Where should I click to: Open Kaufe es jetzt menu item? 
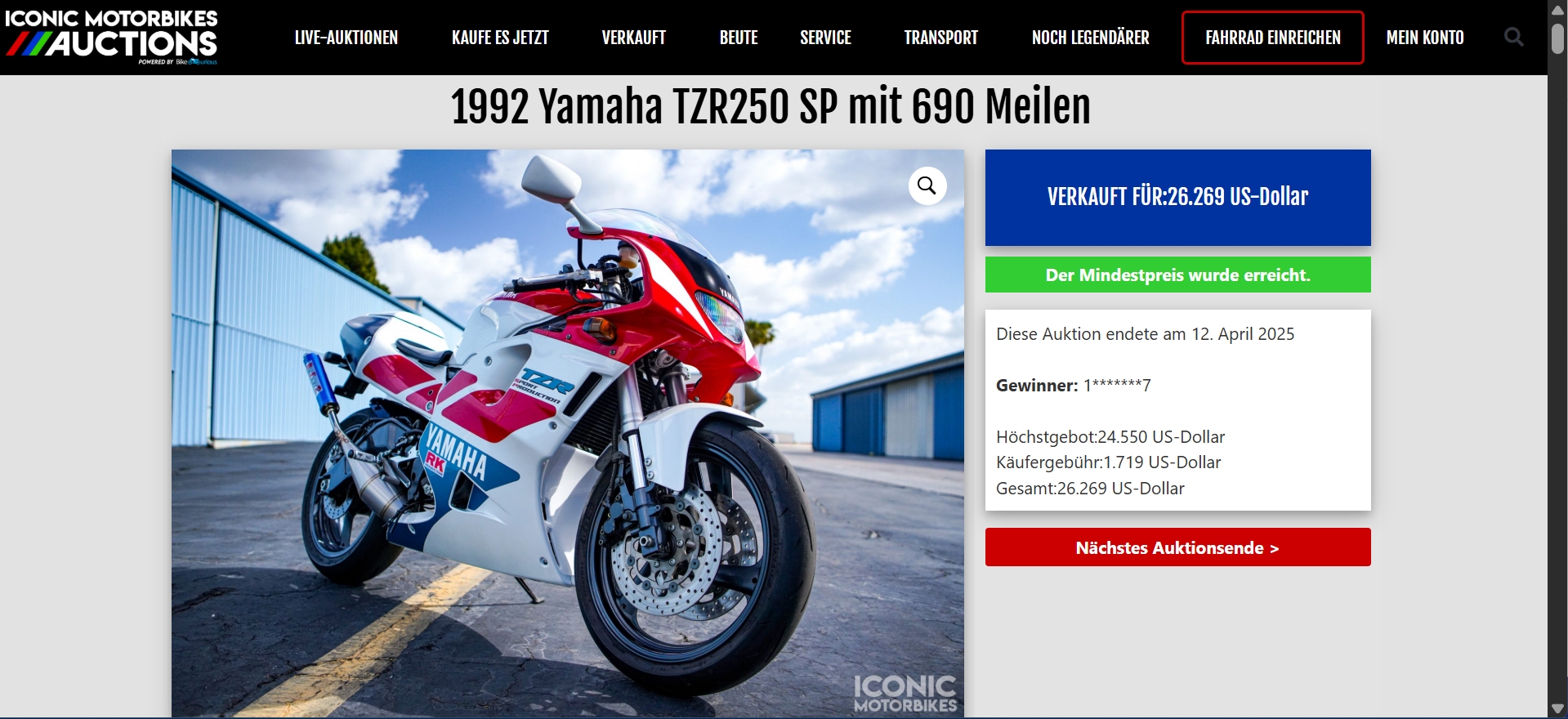500,38
